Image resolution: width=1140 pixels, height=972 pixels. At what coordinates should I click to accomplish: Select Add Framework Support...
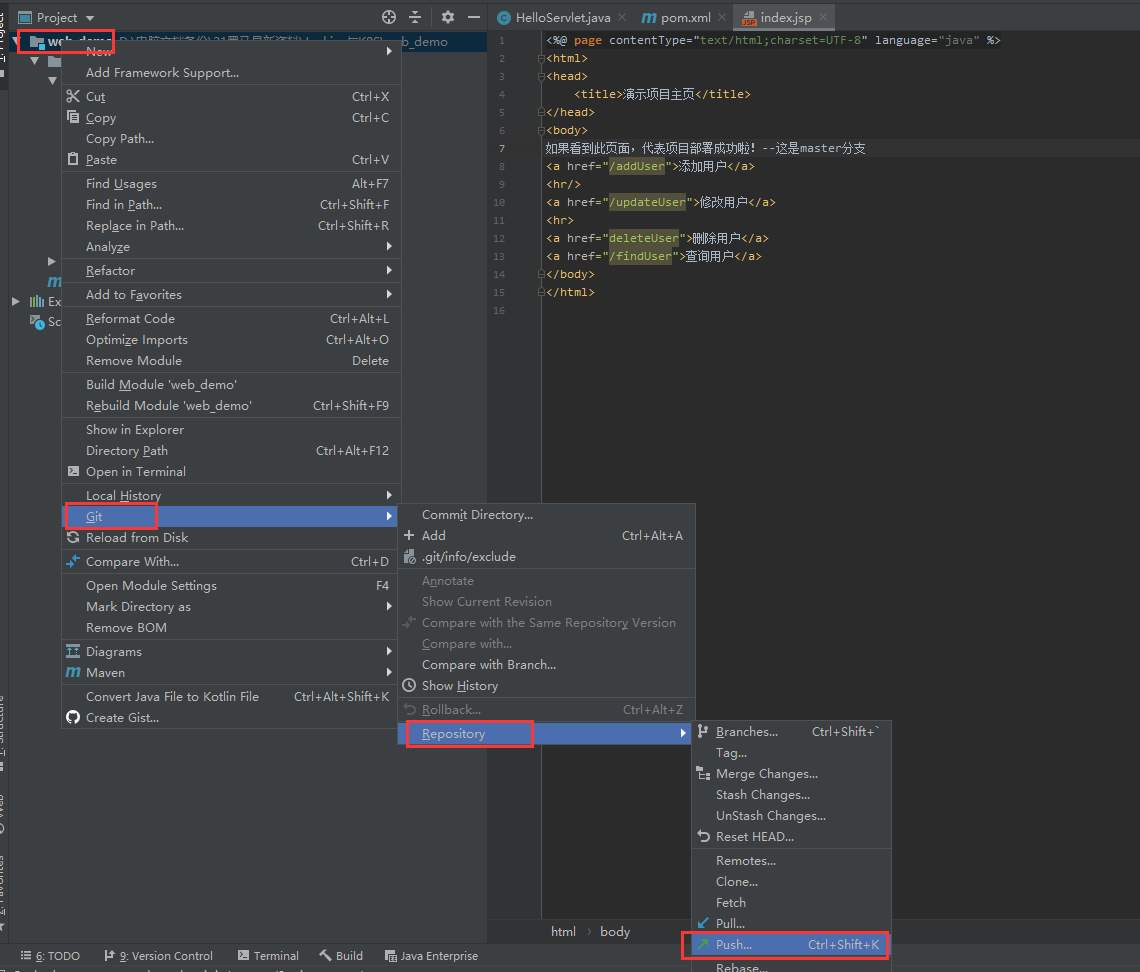[x=231, y=72]
